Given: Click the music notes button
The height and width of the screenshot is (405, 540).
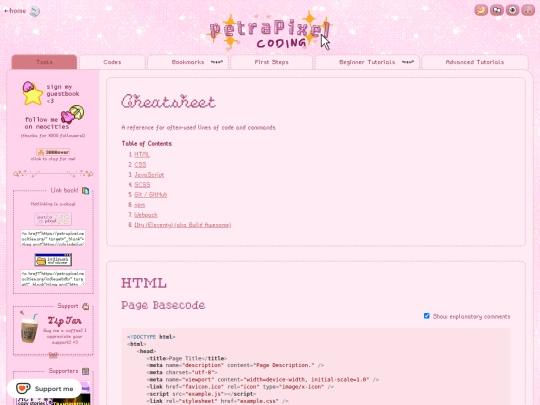Looking at the screenshot, I should (528, 10).
